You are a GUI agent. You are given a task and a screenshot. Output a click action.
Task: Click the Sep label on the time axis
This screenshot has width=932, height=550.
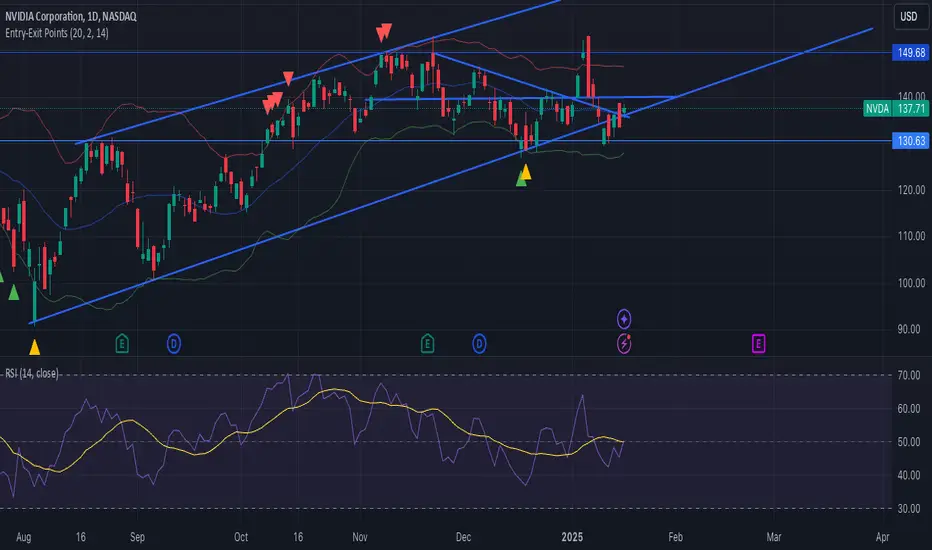[137, 537]
